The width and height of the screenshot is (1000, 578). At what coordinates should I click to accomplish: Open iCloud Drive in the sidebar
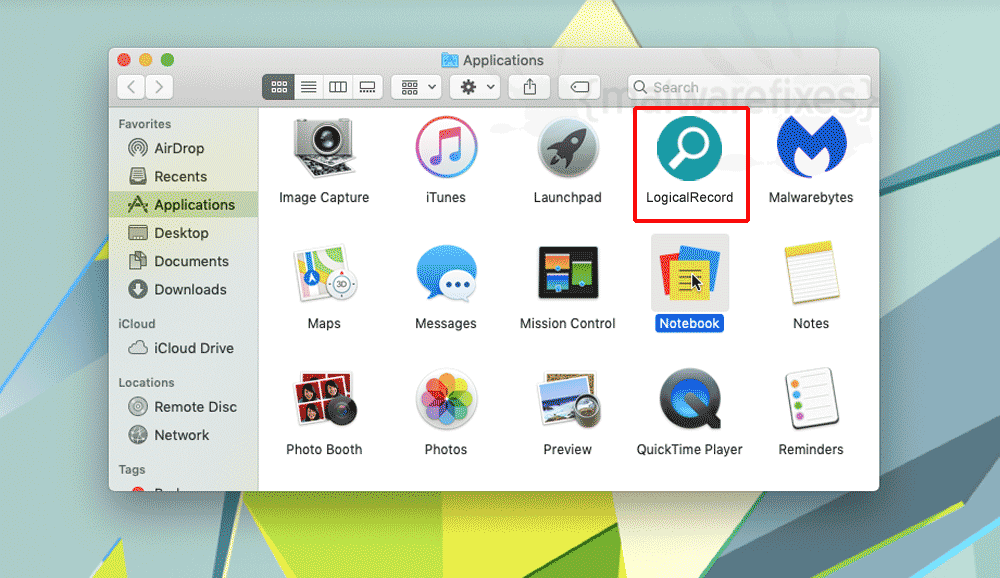click(x=184, y=348)
